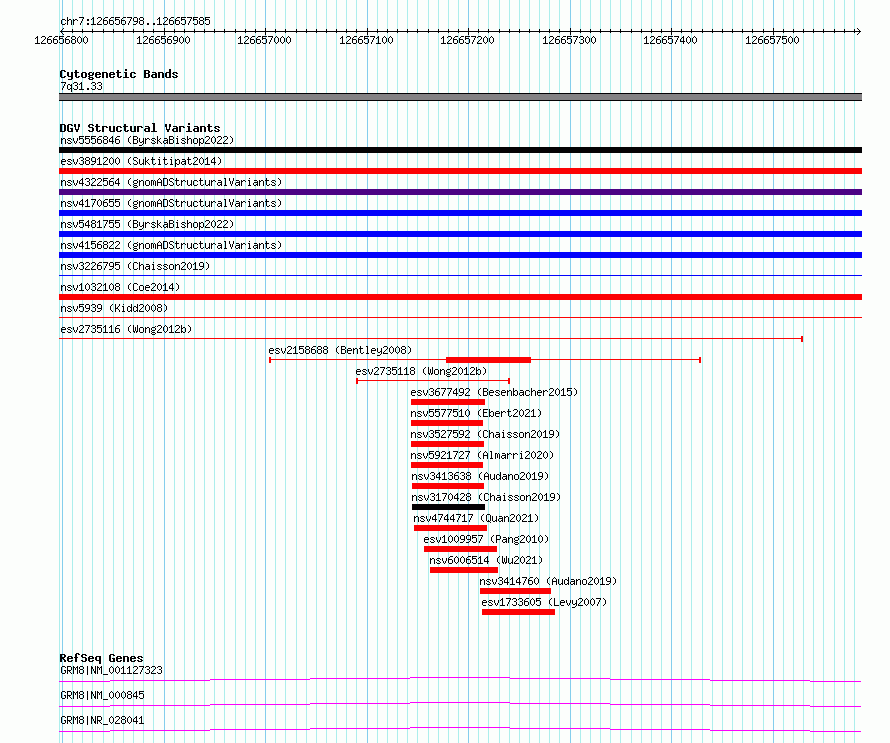
Task: Select the red bar under esv3677492
Action: 448,402
